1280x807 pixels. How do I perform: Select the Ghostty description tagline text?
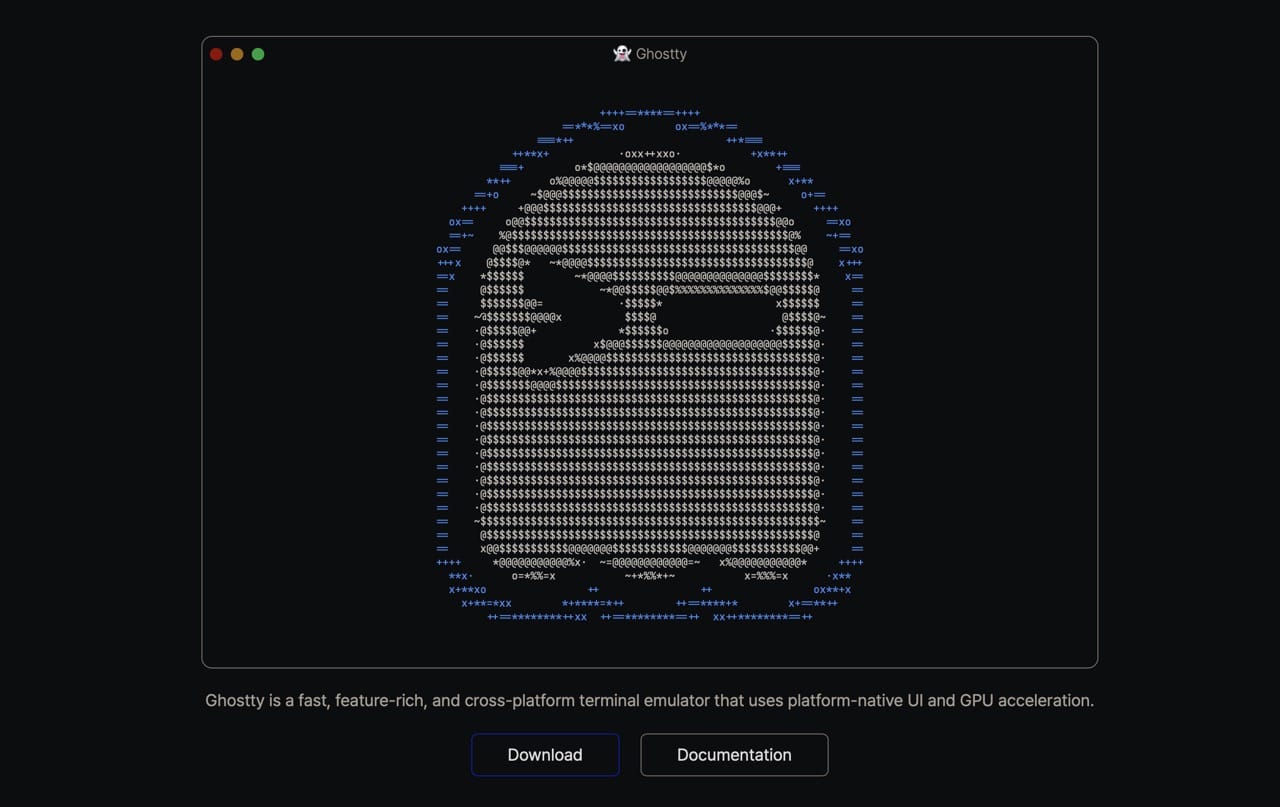[x=650, y=700]
